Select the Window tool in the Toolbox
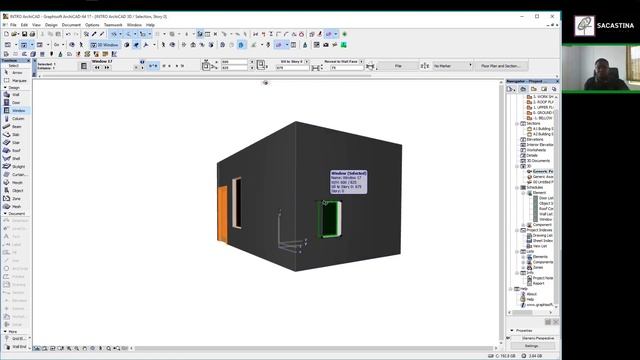Image resolution: width=640 pixels, height=360 pixels. pyautogui.click(x=15, y=111)
